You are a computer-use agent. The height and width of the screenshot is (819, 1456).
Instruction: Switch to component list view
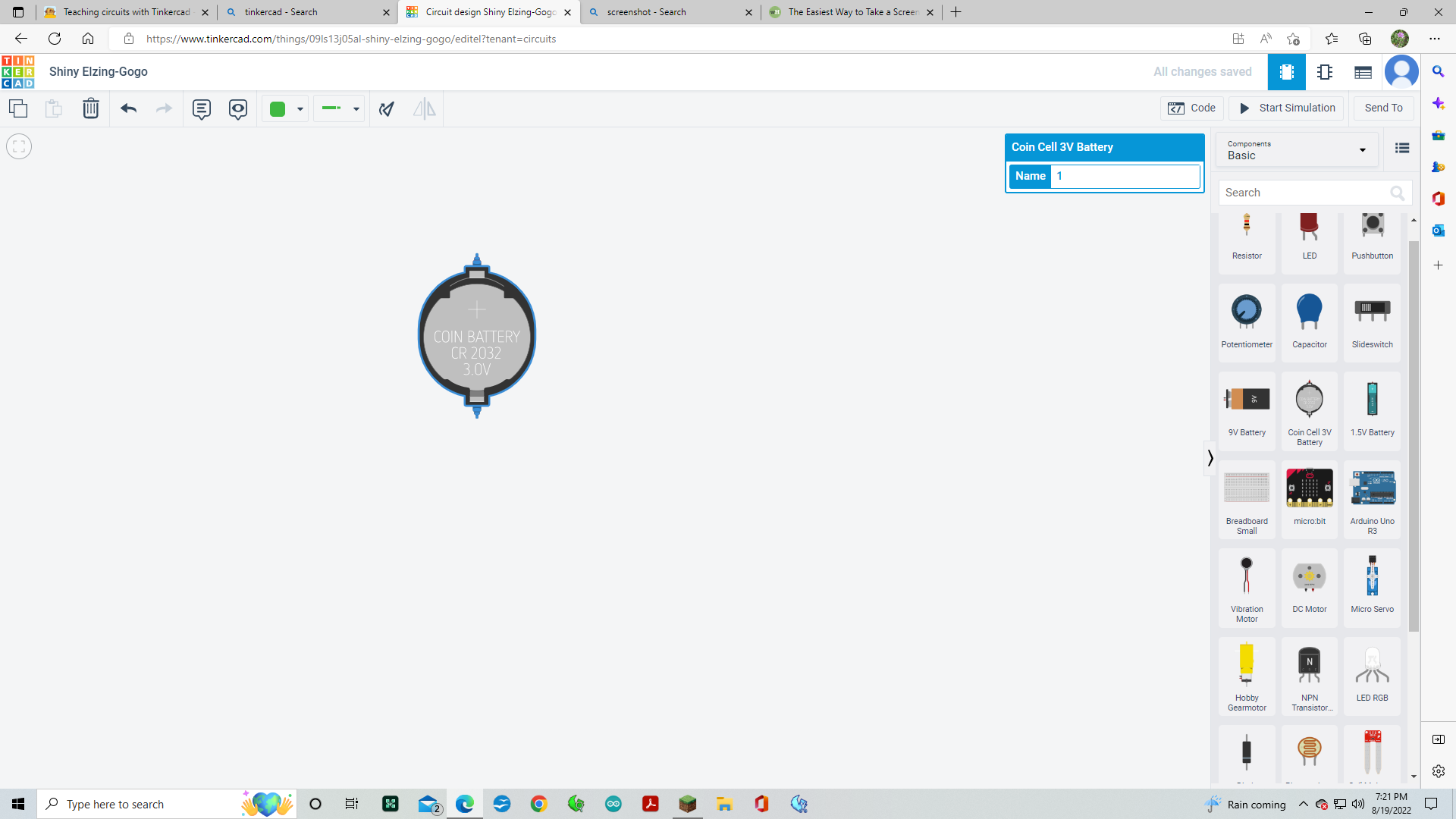point(1363,72)
